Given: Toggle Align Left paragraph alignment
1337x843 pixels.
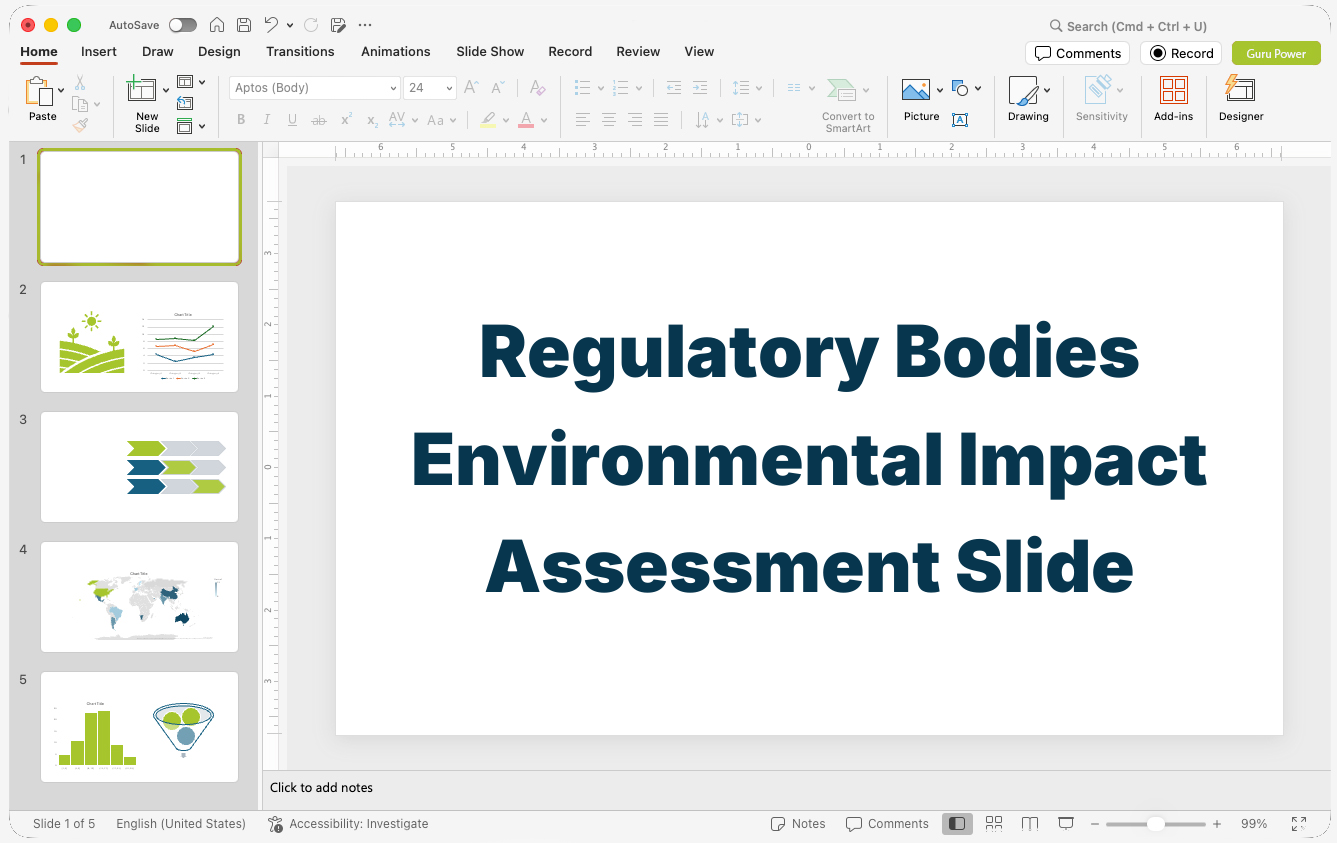Looking at the screenshot, I should [582, 120].
